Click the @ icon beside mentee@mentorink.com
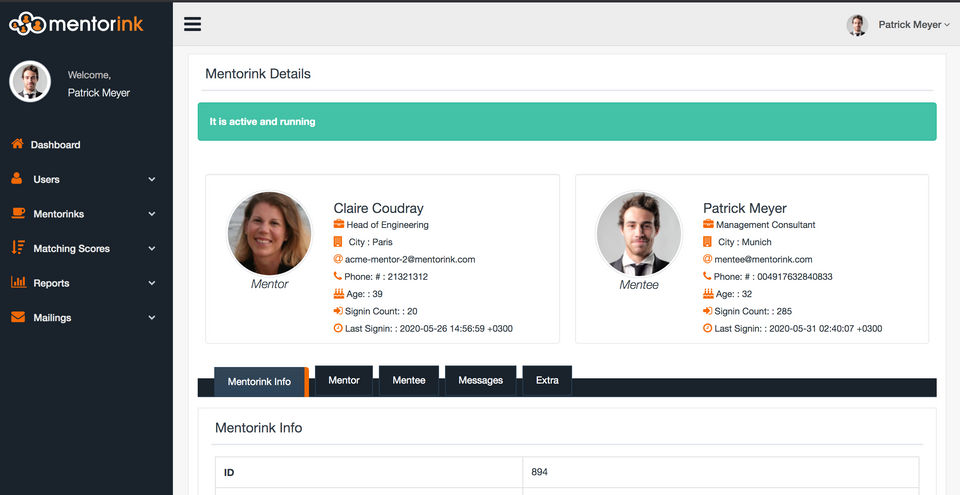Viewport: 960px width, 495px height. (708, 259)
